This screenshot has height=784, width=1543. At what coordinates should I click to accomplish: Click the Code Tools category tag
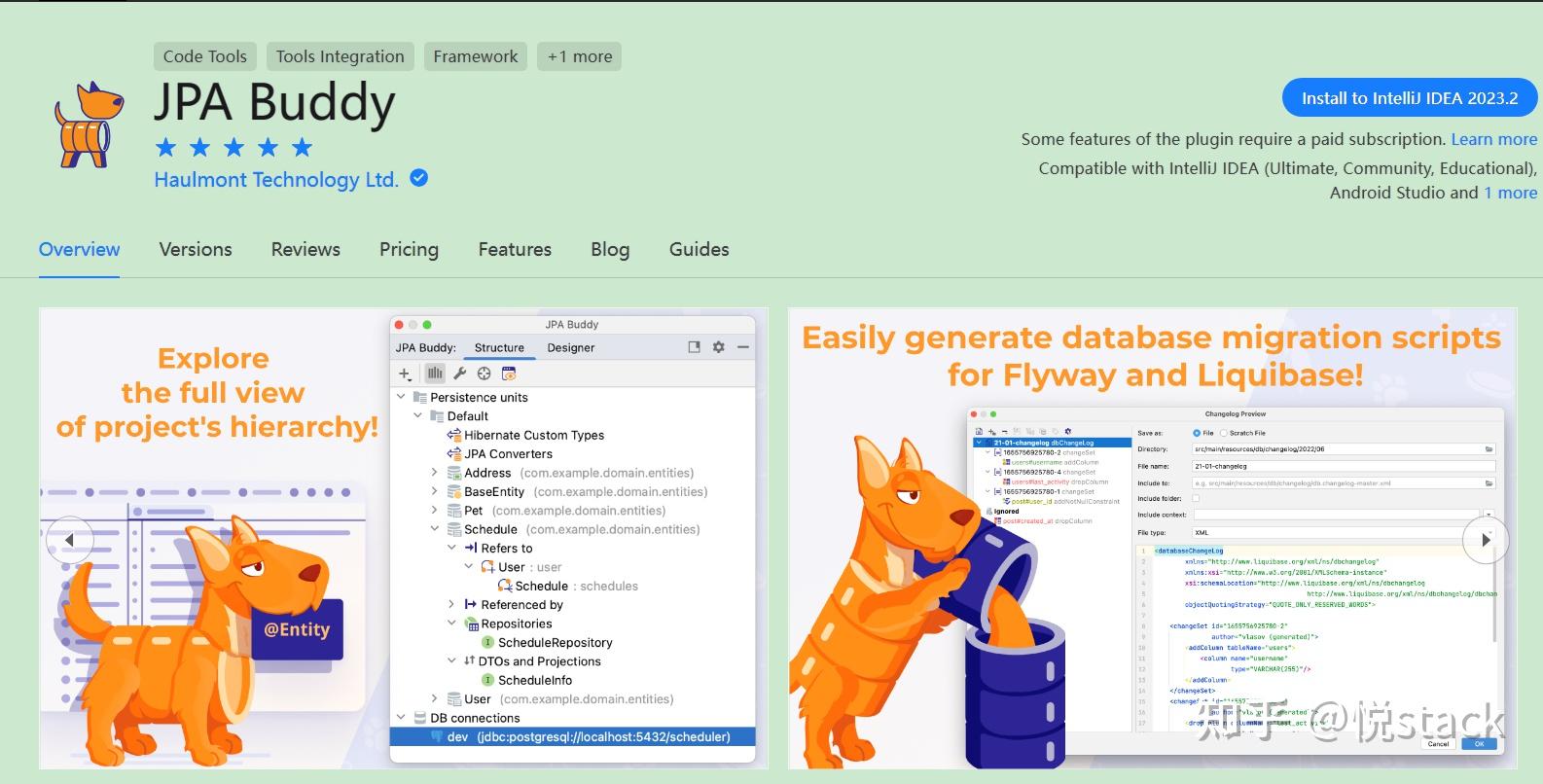[205, 56]
